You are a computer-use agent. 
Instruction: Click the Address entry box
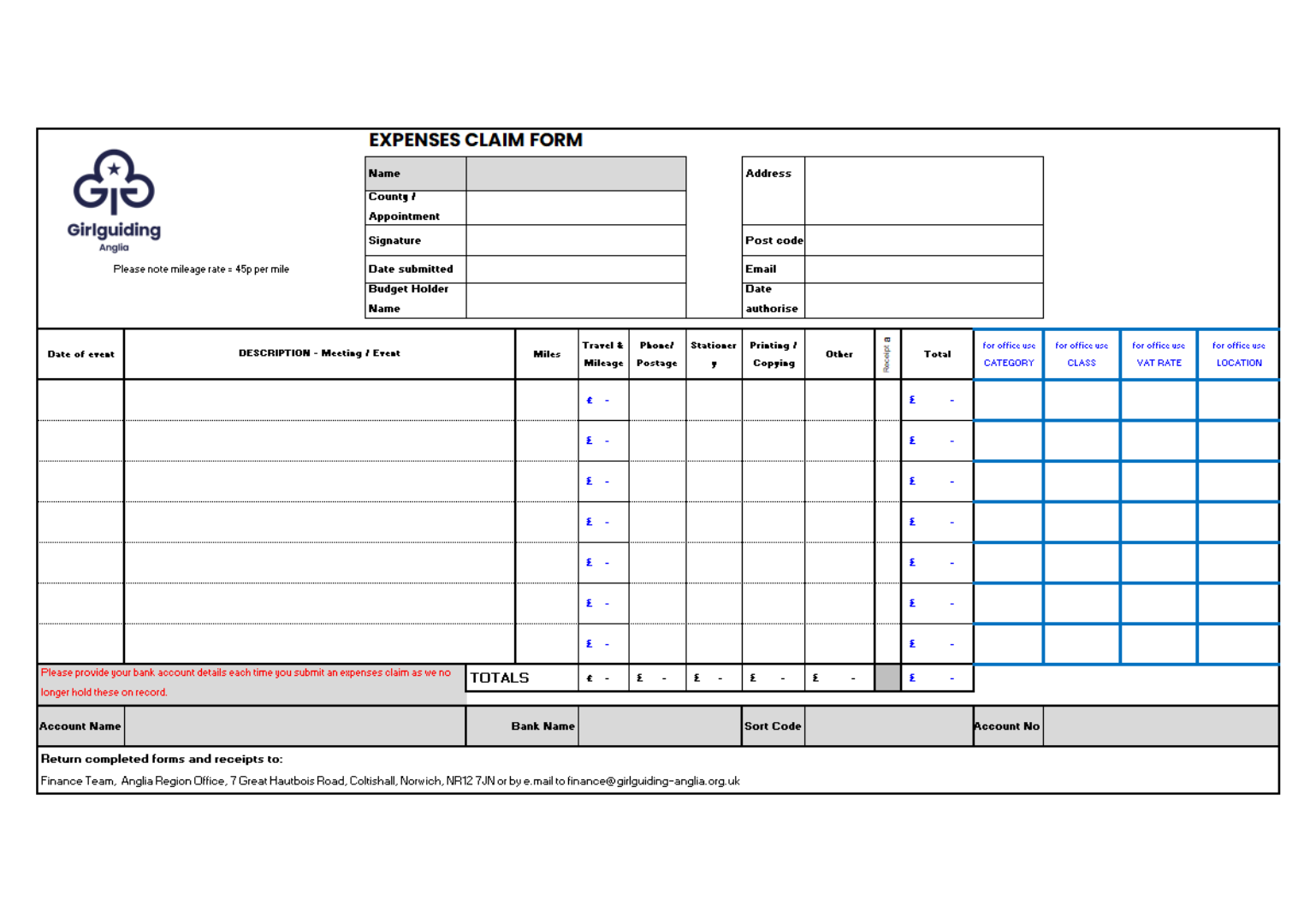coord(923,191)
